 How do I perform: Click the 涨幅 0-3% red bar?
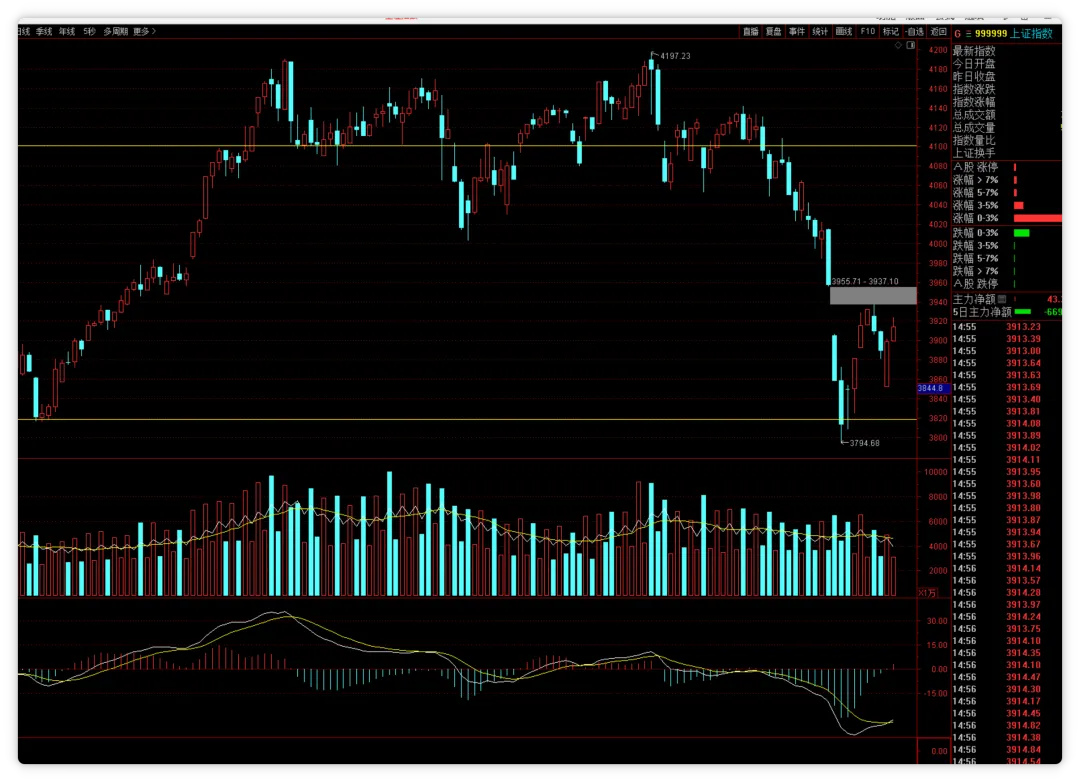click(1037, 218)
